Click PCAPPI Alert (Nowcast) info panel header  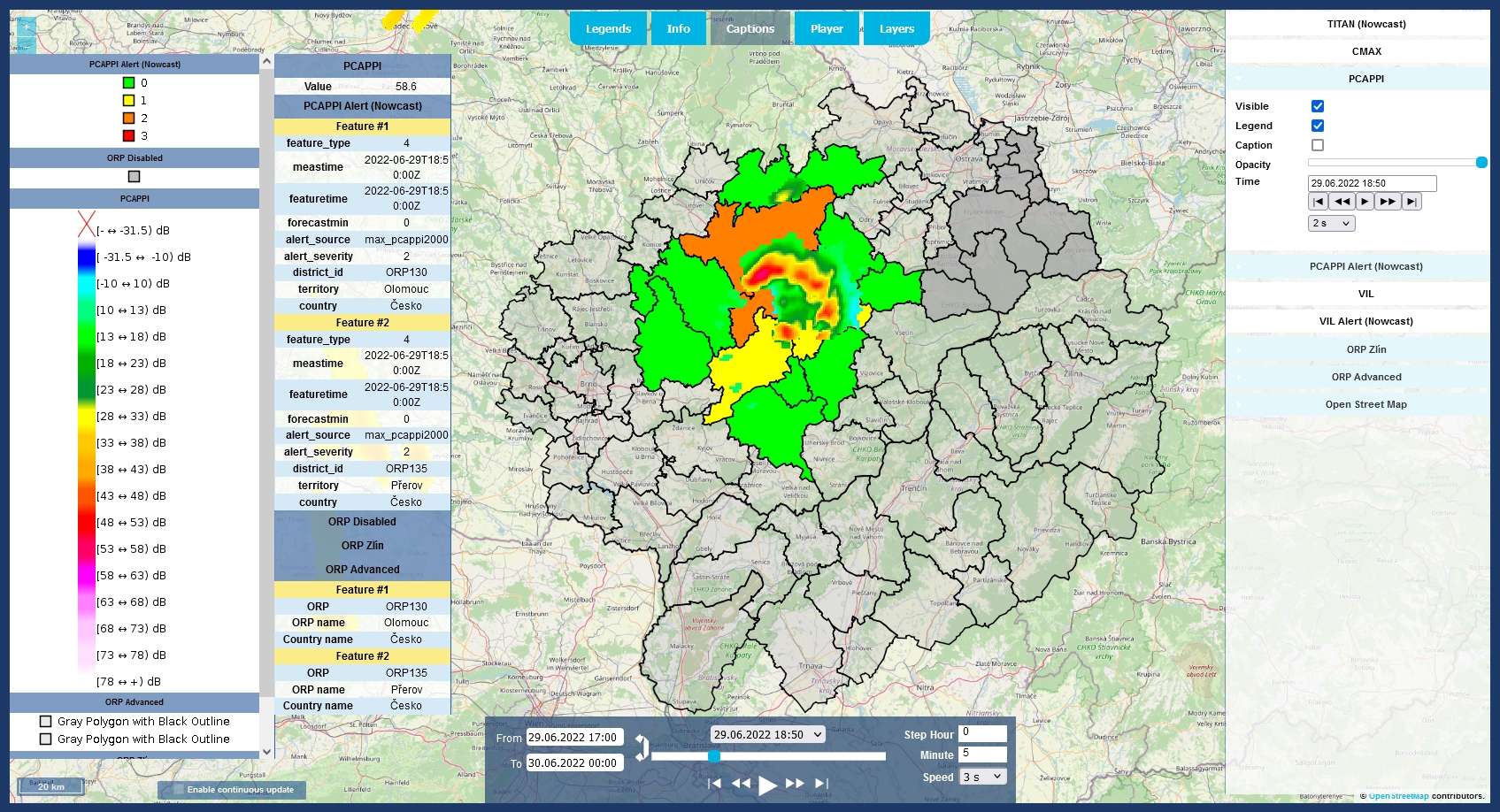click(x=363, y=106)
